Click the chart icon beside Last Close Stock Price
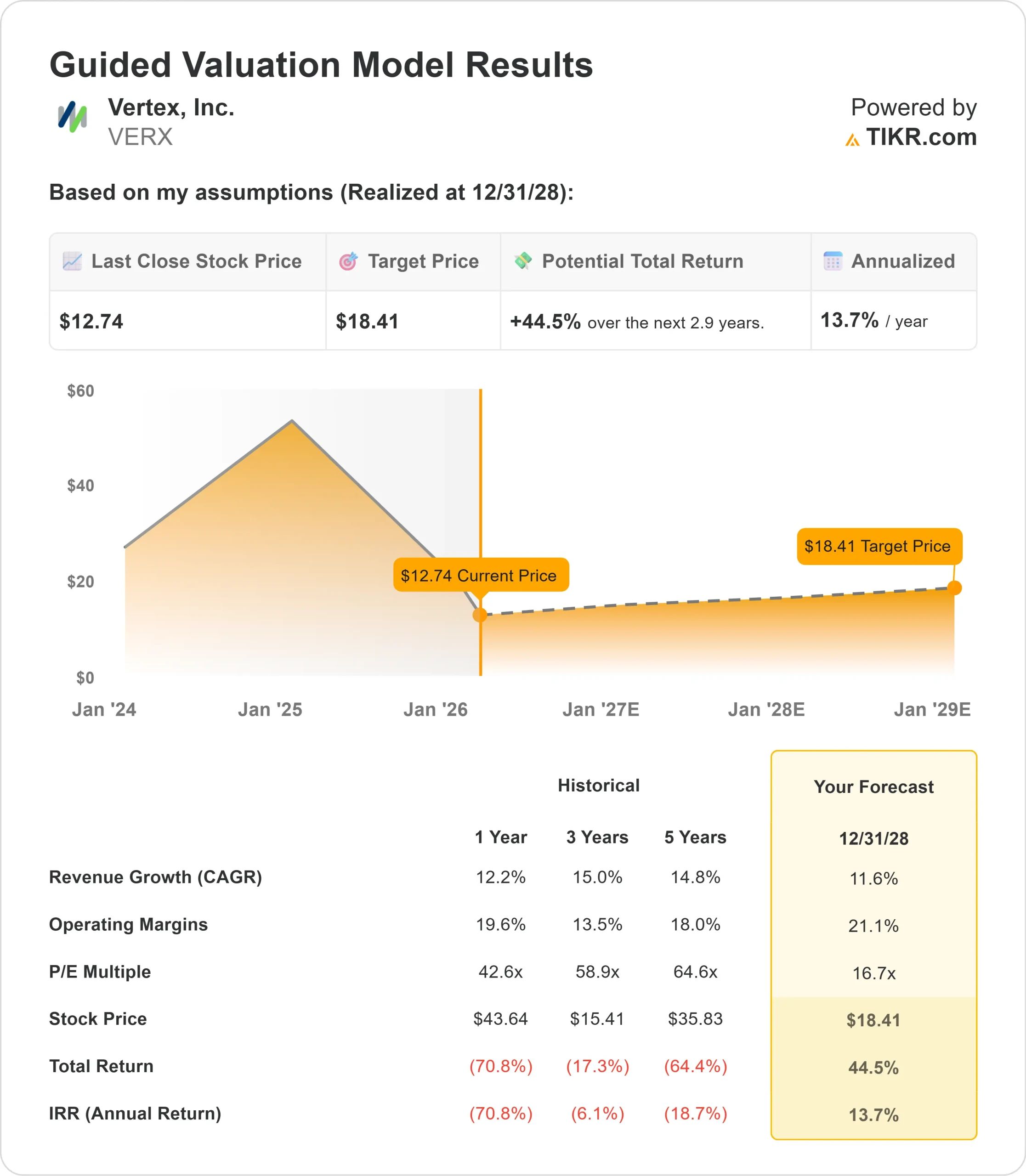Screen dimensions: 1026x1176 click(x=72, y=261)
